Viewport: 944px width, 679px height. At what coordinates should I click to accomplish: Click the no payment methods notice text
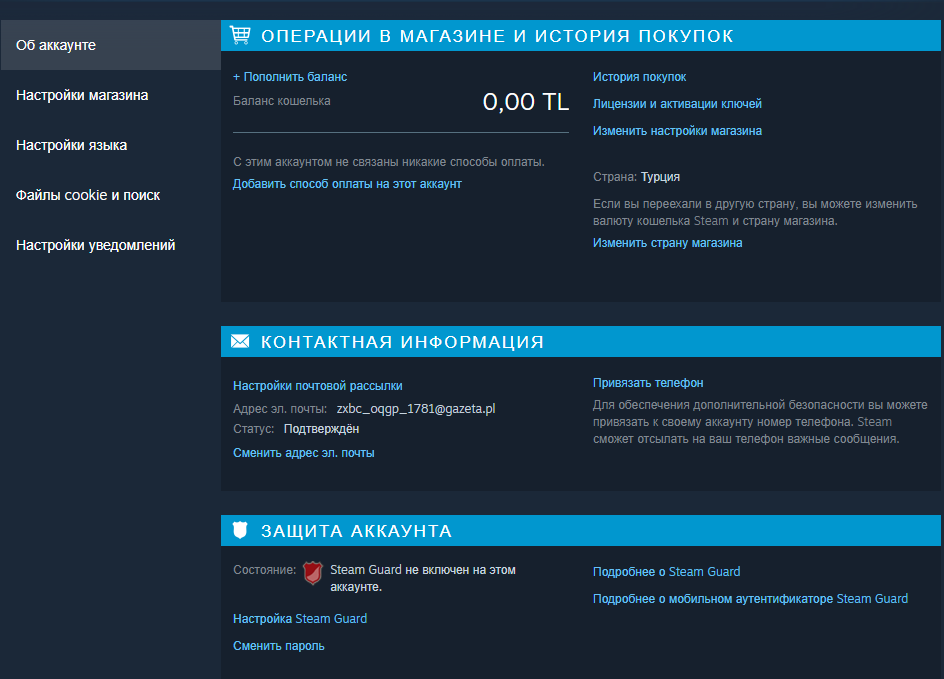click(389, 162)
